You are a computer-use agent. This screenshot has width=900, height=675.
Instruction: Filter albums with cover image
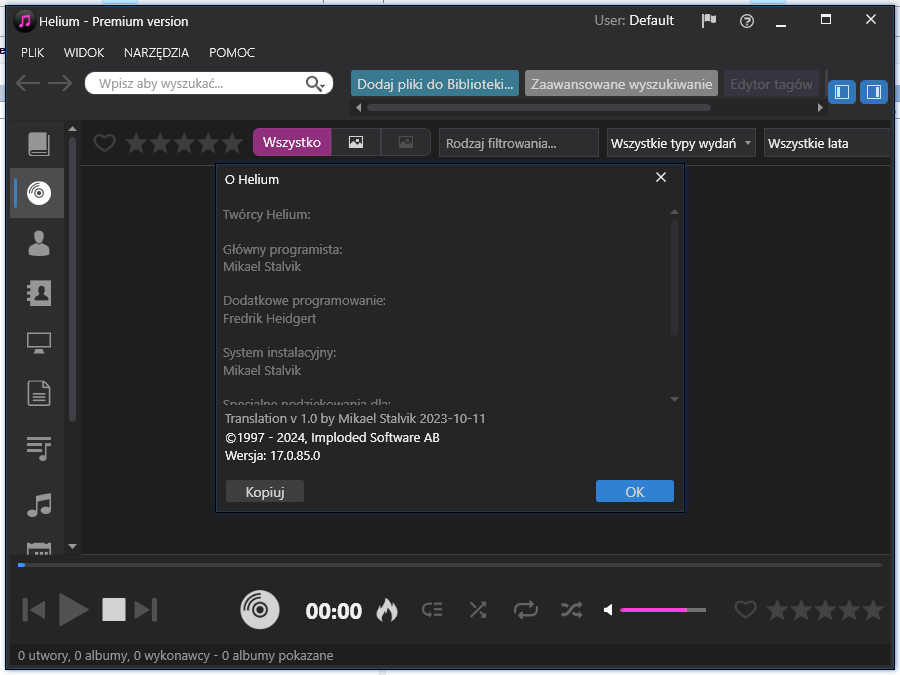pyautogui.click(x=356, y=142)
